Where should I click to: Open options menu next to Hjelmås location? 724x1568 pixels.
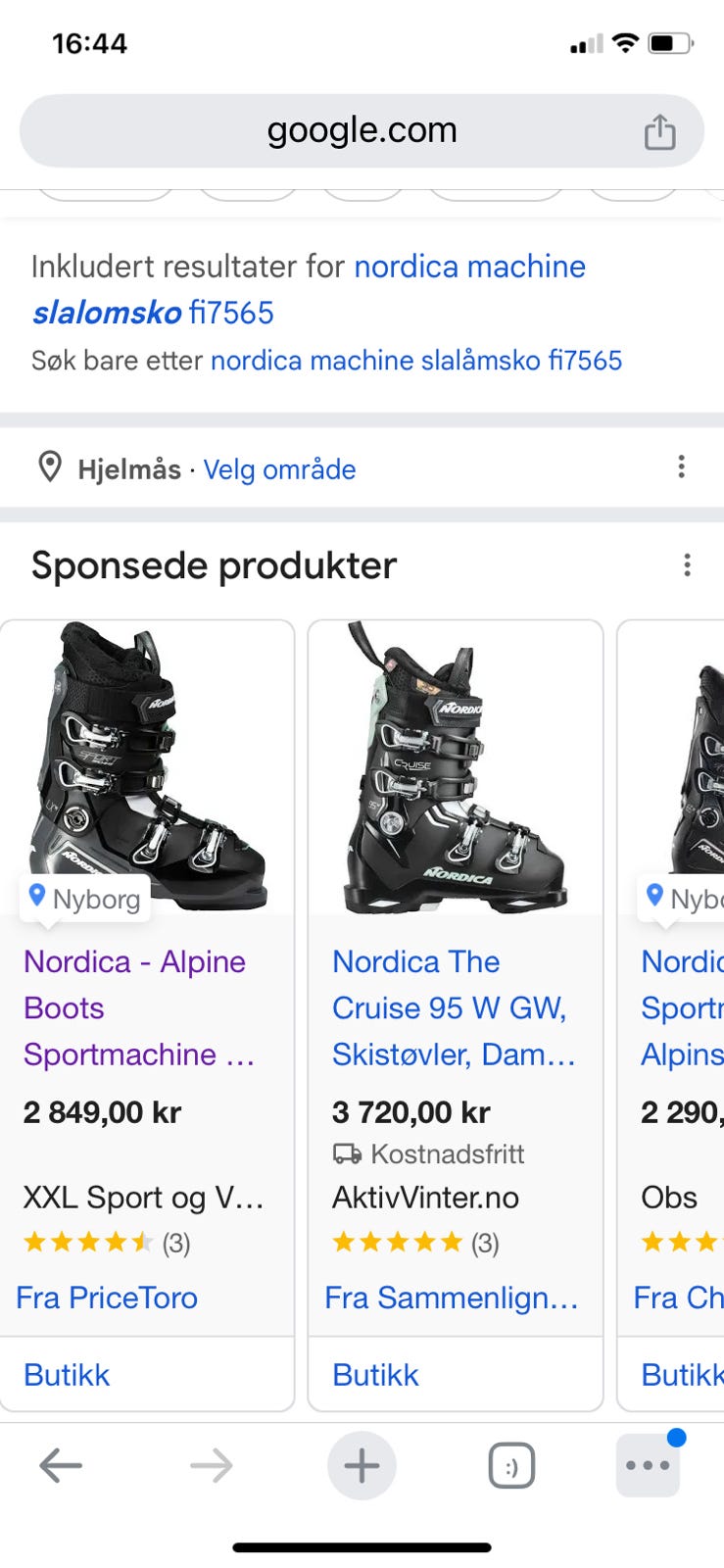coord(682,466)
